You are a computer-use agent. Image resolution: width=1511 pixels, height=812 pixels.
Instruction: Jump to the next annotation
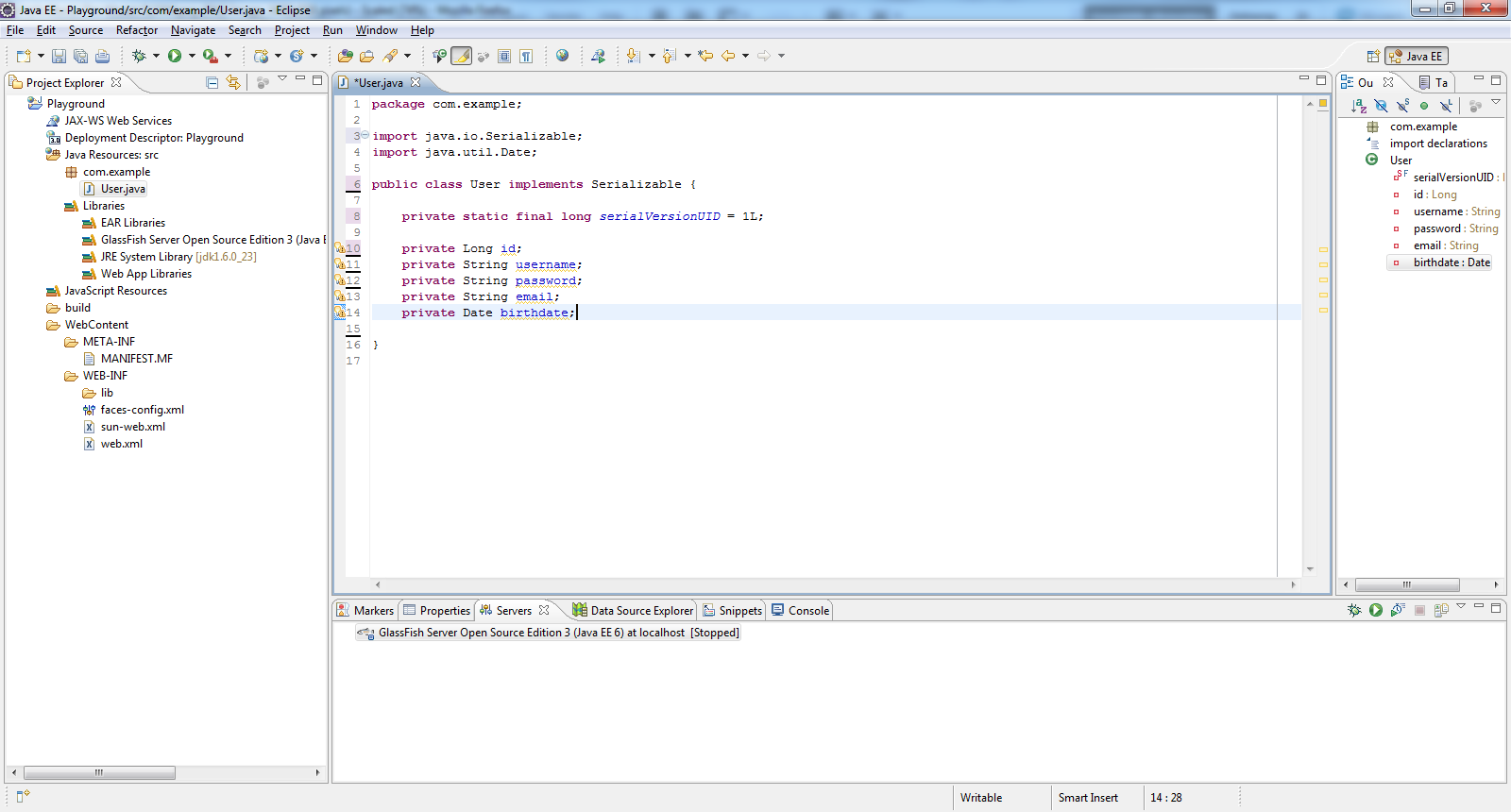pos(634,56)
